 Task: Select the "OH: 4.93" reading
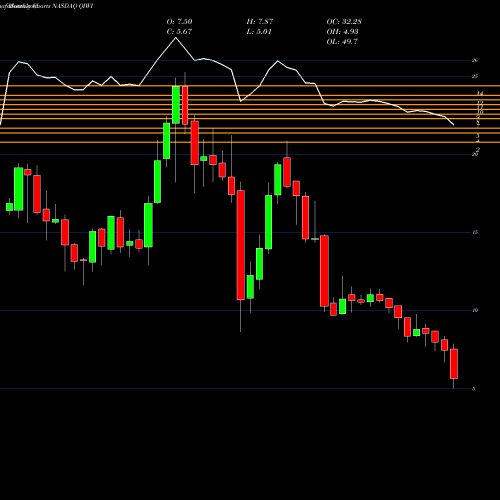pyautogui.click(x=342, y=32)
